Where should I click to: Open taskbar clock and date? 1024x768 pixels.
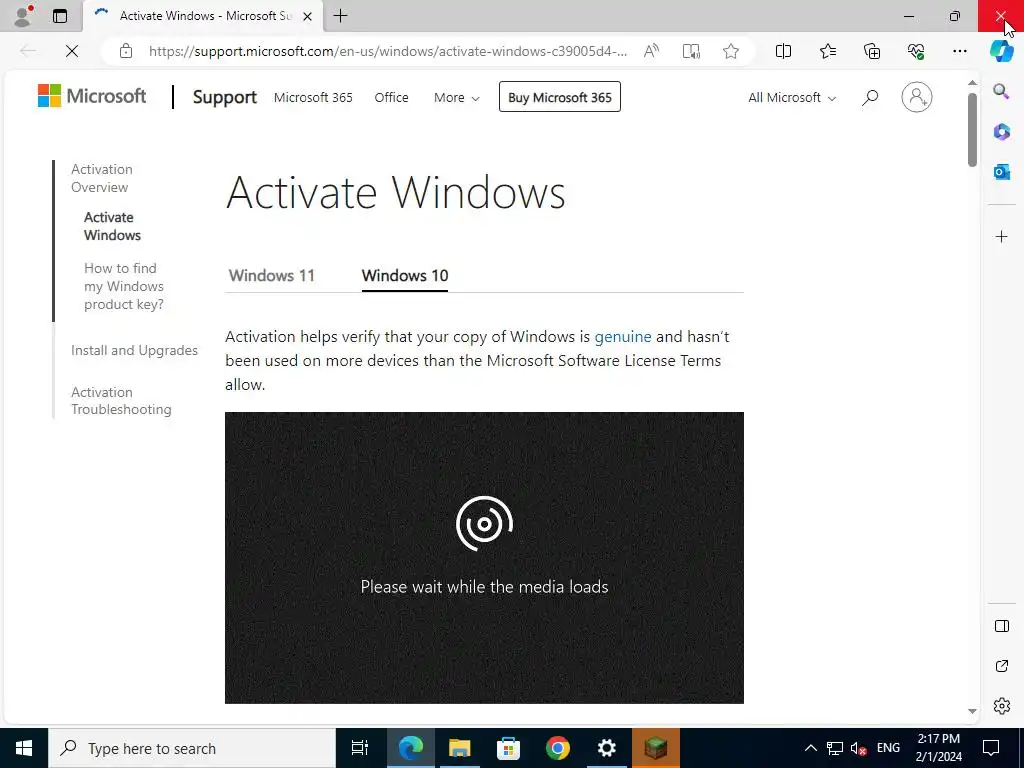click(938, 748)
